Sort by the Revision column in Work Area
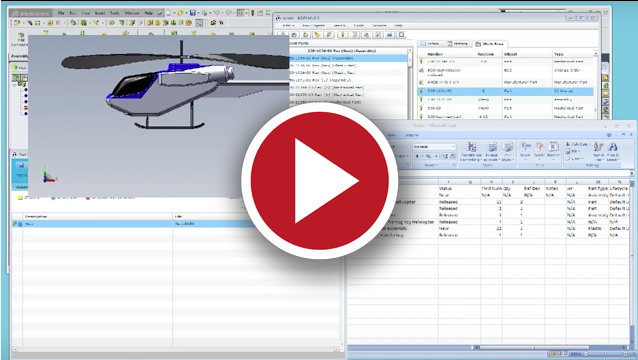This screenshot has width=638, height=360. pos(485,54)
